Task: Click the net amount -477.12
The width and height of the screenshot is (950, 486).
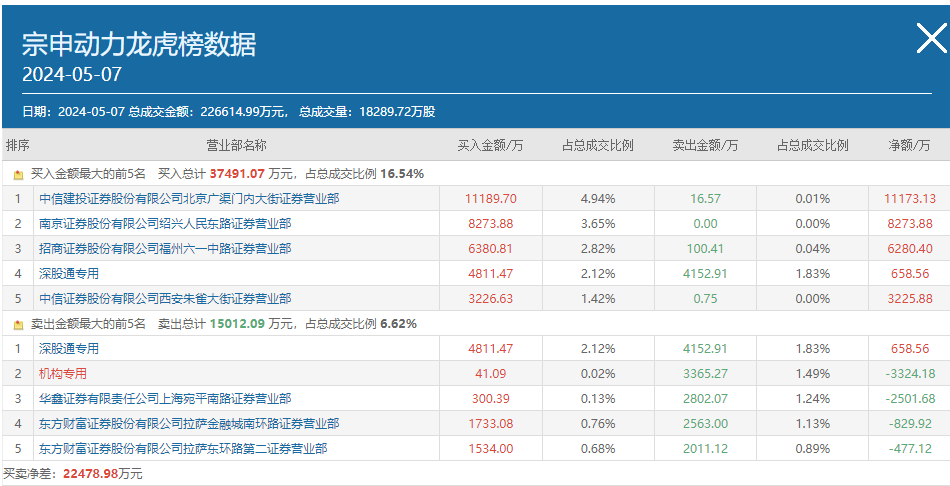Action: pos(910,449)
